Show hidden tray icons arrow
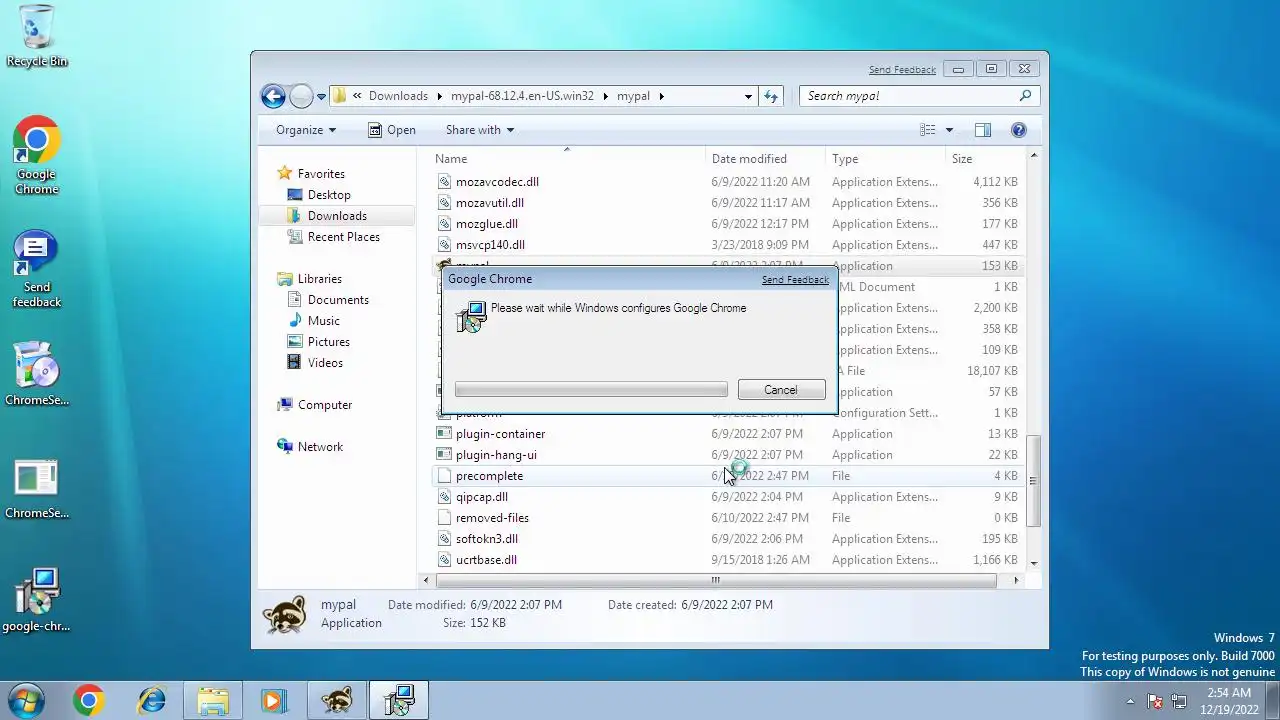The image size is (1280, 720). 1130,702
